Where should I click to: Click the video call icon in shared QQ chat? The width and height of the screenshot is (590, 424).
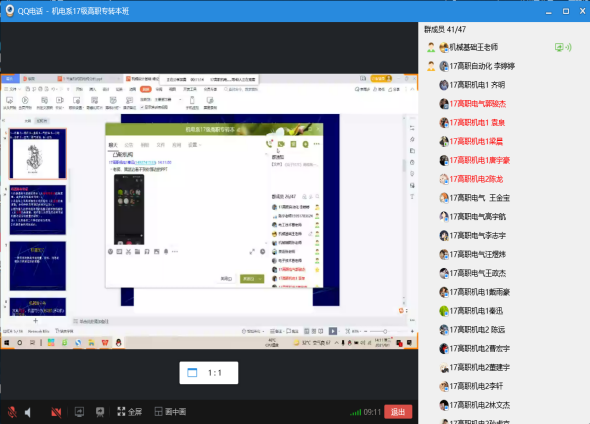pos(281,144)
